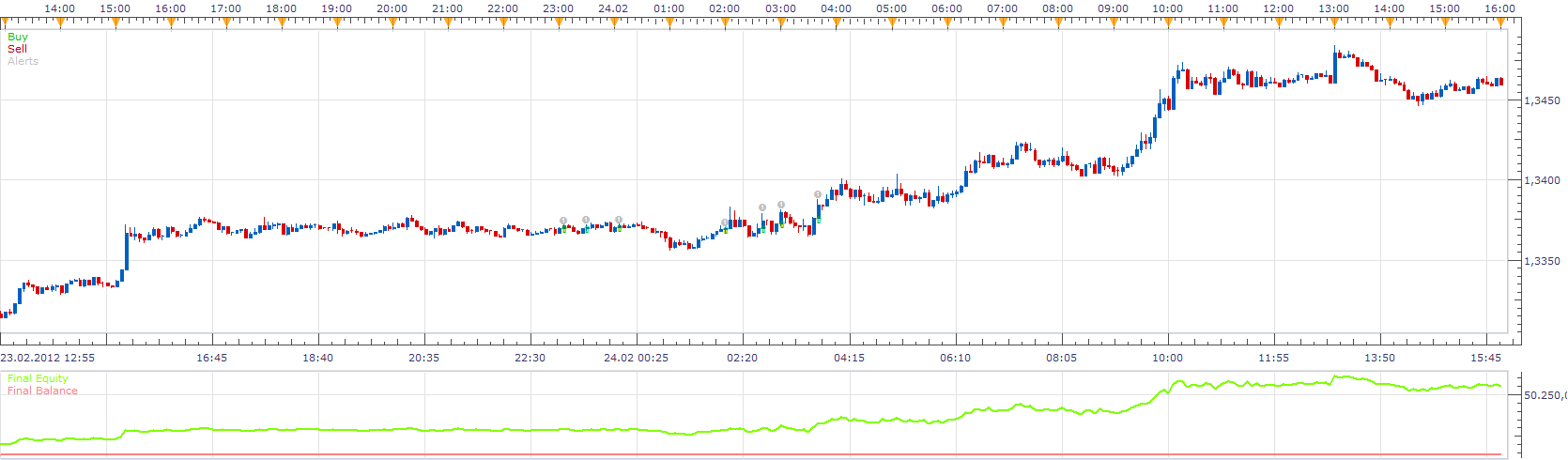This screenshot has height=460, width=1568.
Task: Click the orange marker under 21:00
Action: click(x=448, y=23)
